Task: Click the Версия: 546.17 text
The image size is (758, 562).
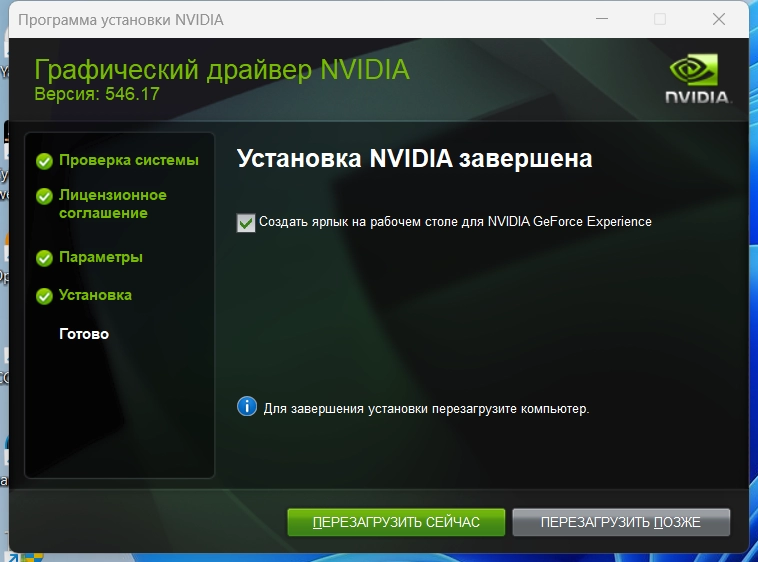Action: pyautogui.click(x=97, y=94)
